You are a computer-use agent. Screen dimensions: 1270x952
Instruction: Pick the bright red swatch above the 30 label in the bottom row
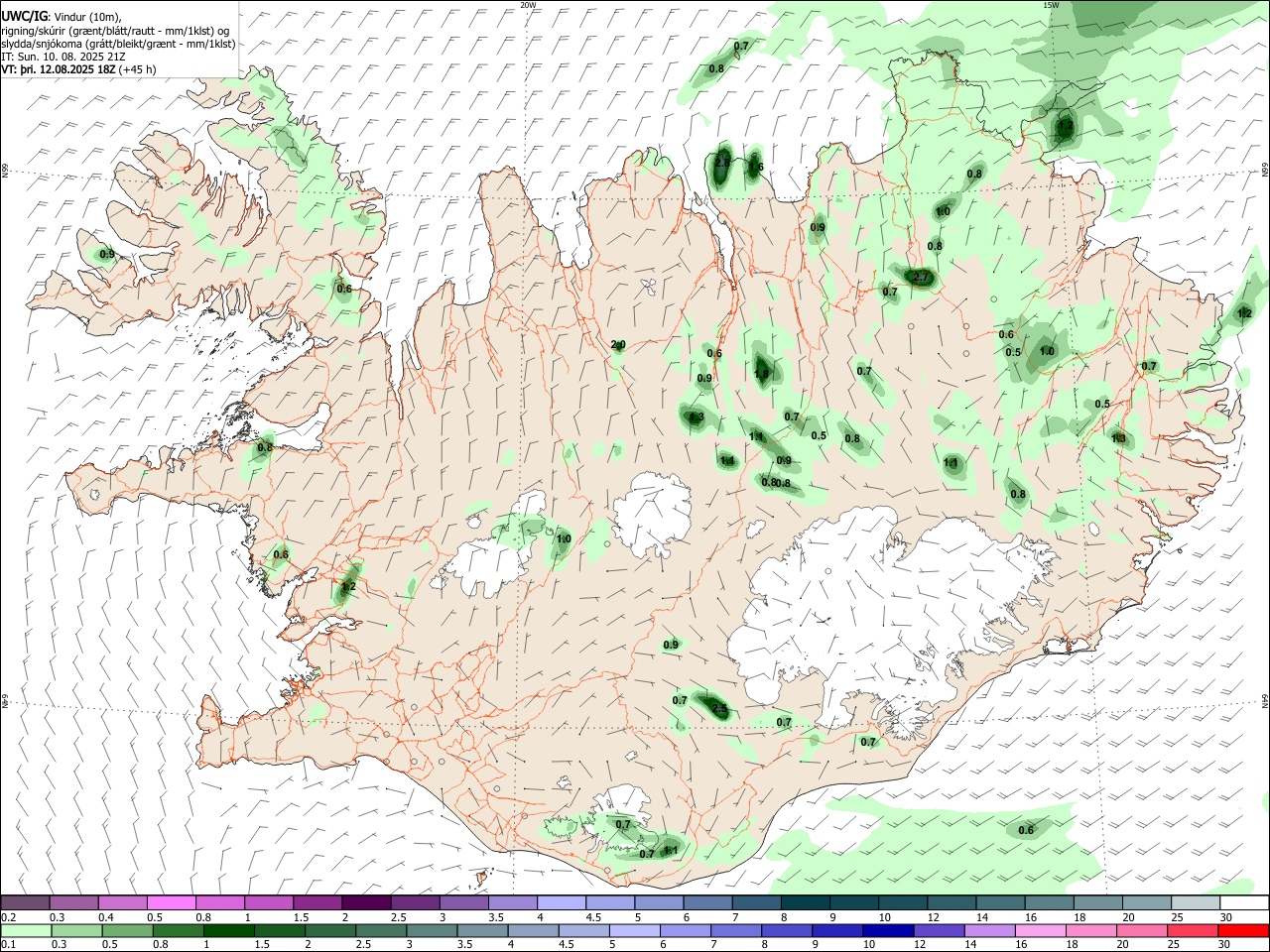point(1243,931)
